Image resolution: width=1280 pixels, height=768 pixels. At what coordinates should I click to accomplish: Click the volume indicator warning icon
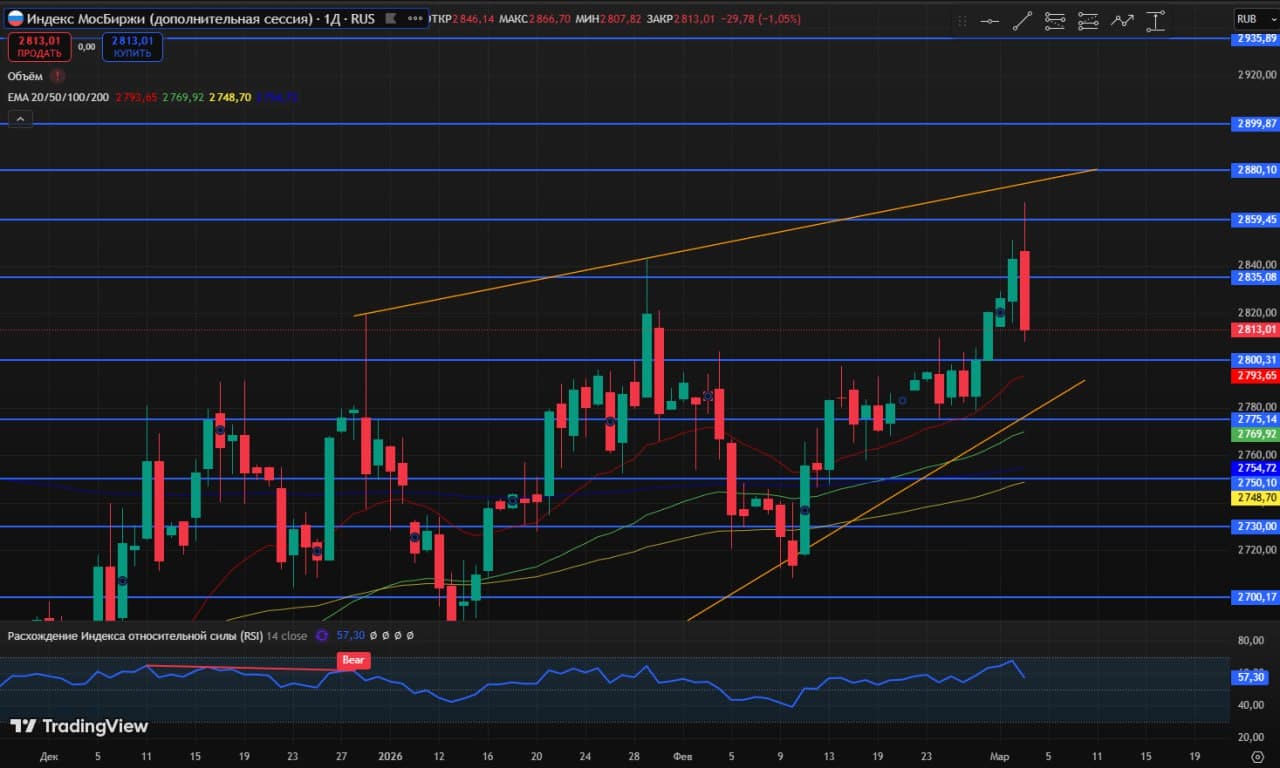click(58, 76)
